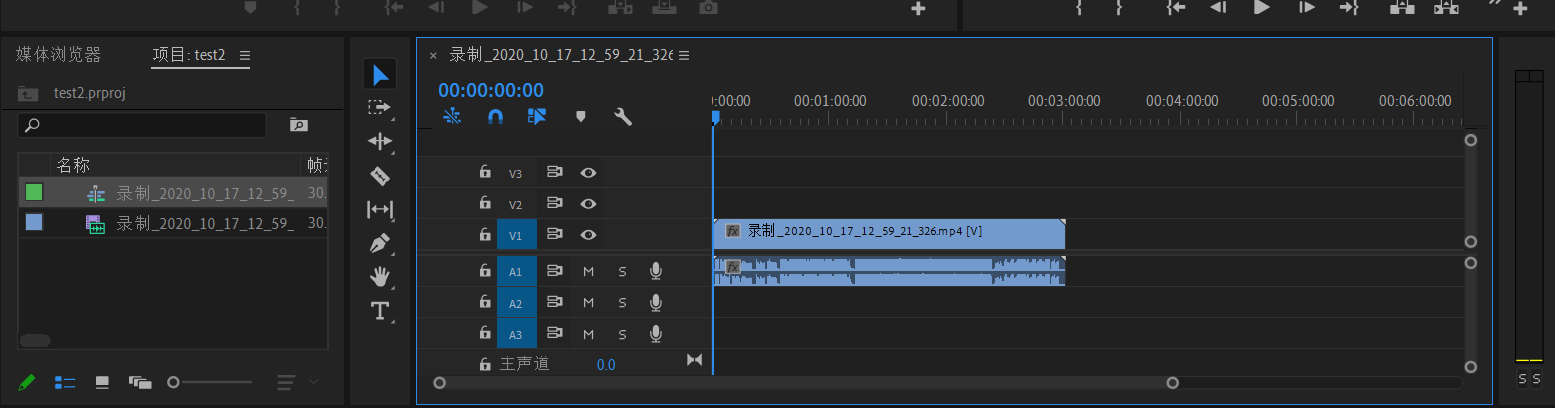Hide V1 track output with eye

[589, 235]
